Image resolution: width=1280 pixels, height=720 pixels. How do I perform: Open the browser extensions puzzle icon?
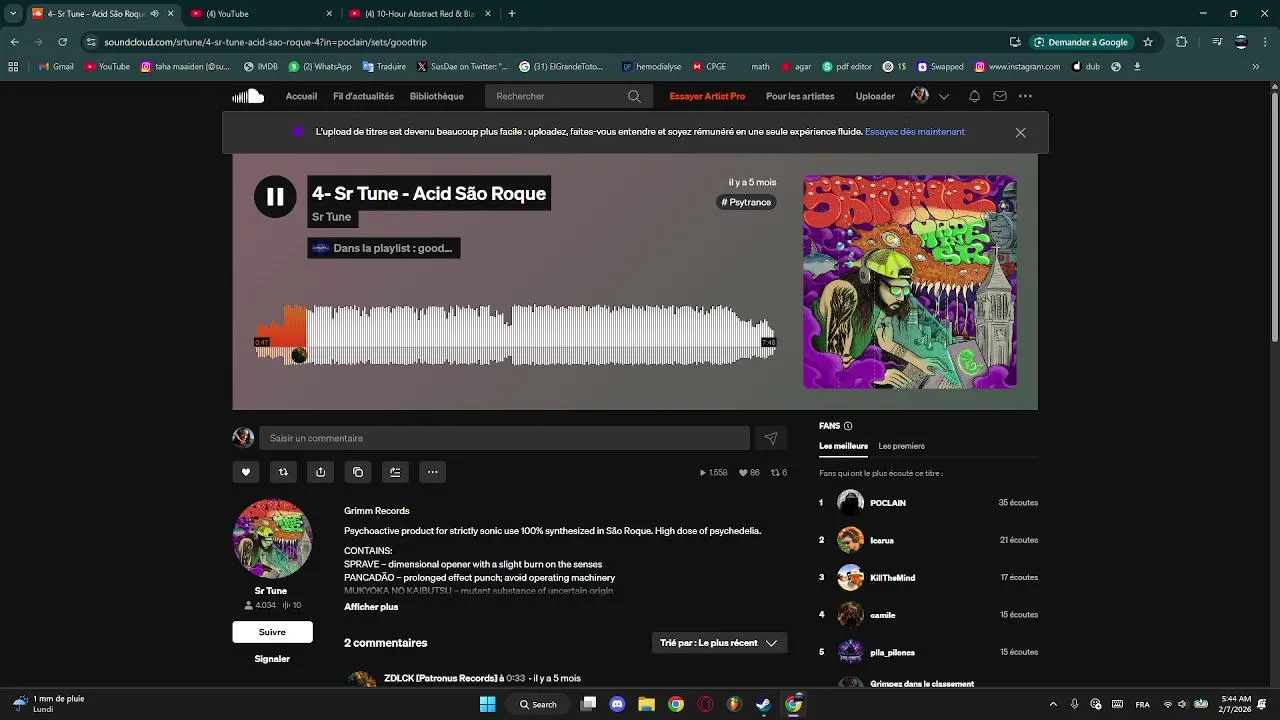[x=1182, y=42]
